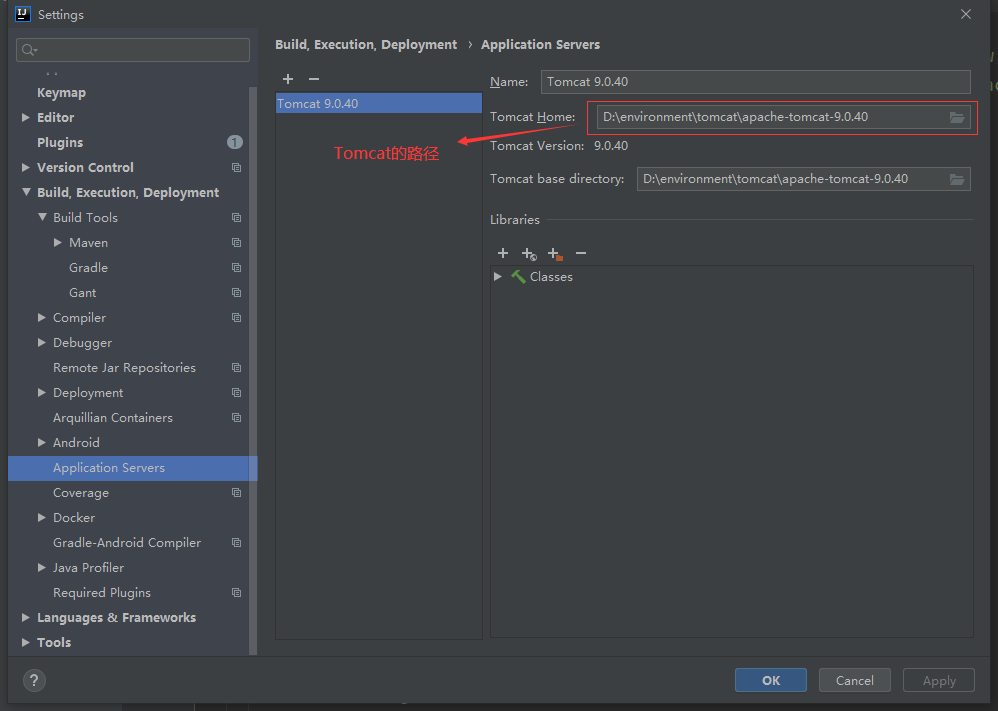The height and width of the screenshot is (711, 998).
Task: Click the OK button
Action: 770,680
